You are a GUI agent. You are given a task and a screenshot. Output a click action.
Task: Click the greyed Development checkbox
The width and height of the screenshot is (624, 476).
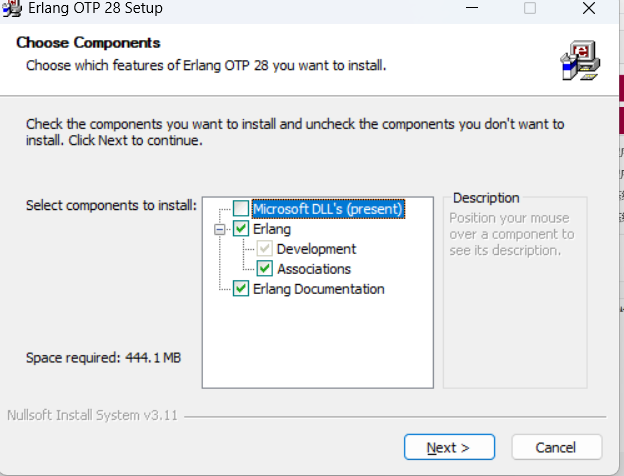[x=265, y=249]
